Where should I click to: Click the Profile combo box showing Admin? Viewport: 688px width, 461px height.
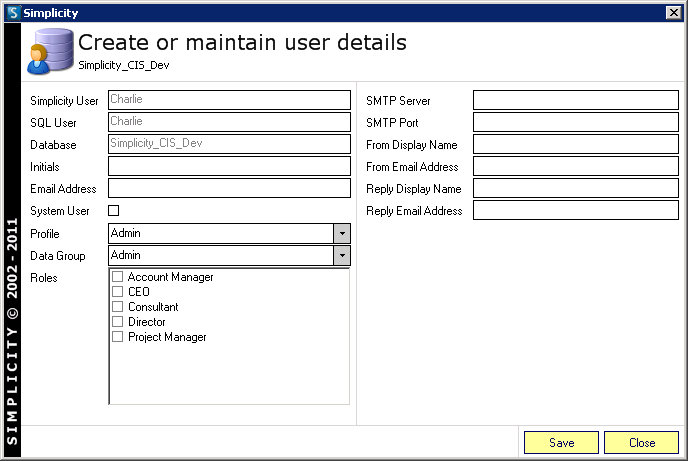[229, 233]
